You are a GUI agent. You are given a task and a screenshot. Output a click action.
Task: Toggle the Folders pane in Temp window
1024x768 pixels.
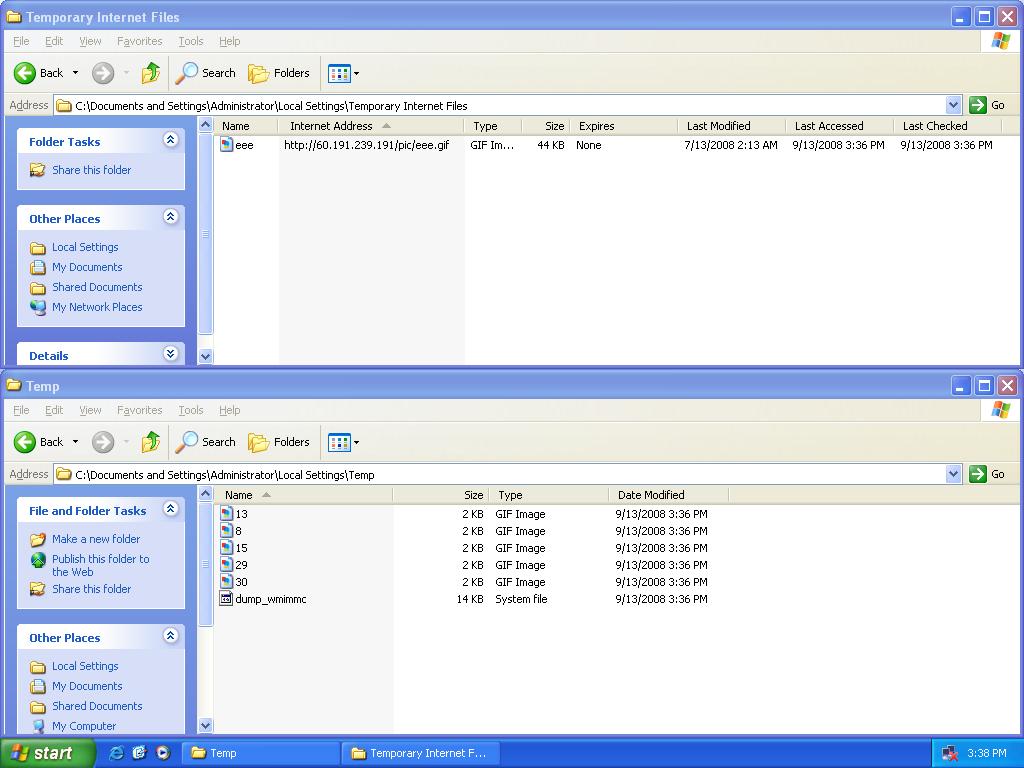[x=279, y=442]
